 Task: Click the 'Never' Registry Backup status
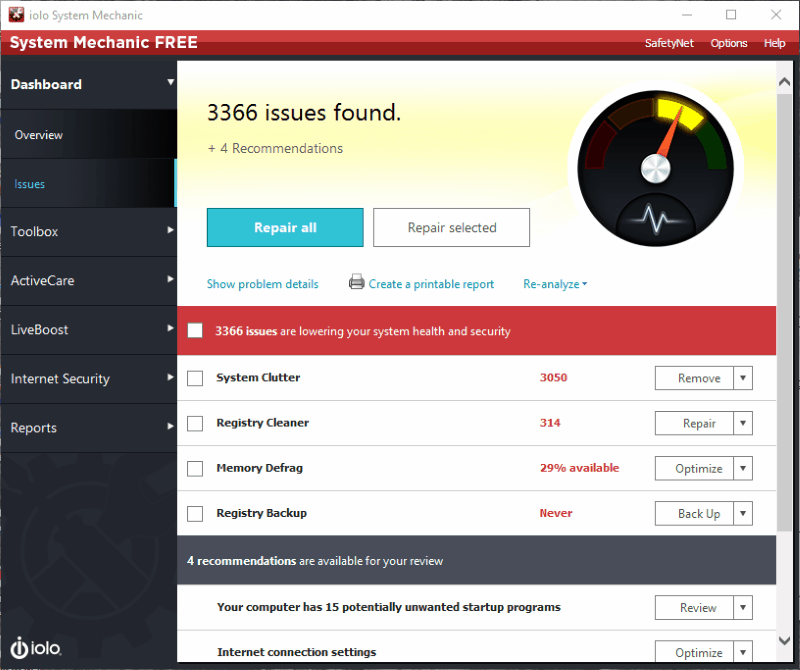tap(556, 513)
